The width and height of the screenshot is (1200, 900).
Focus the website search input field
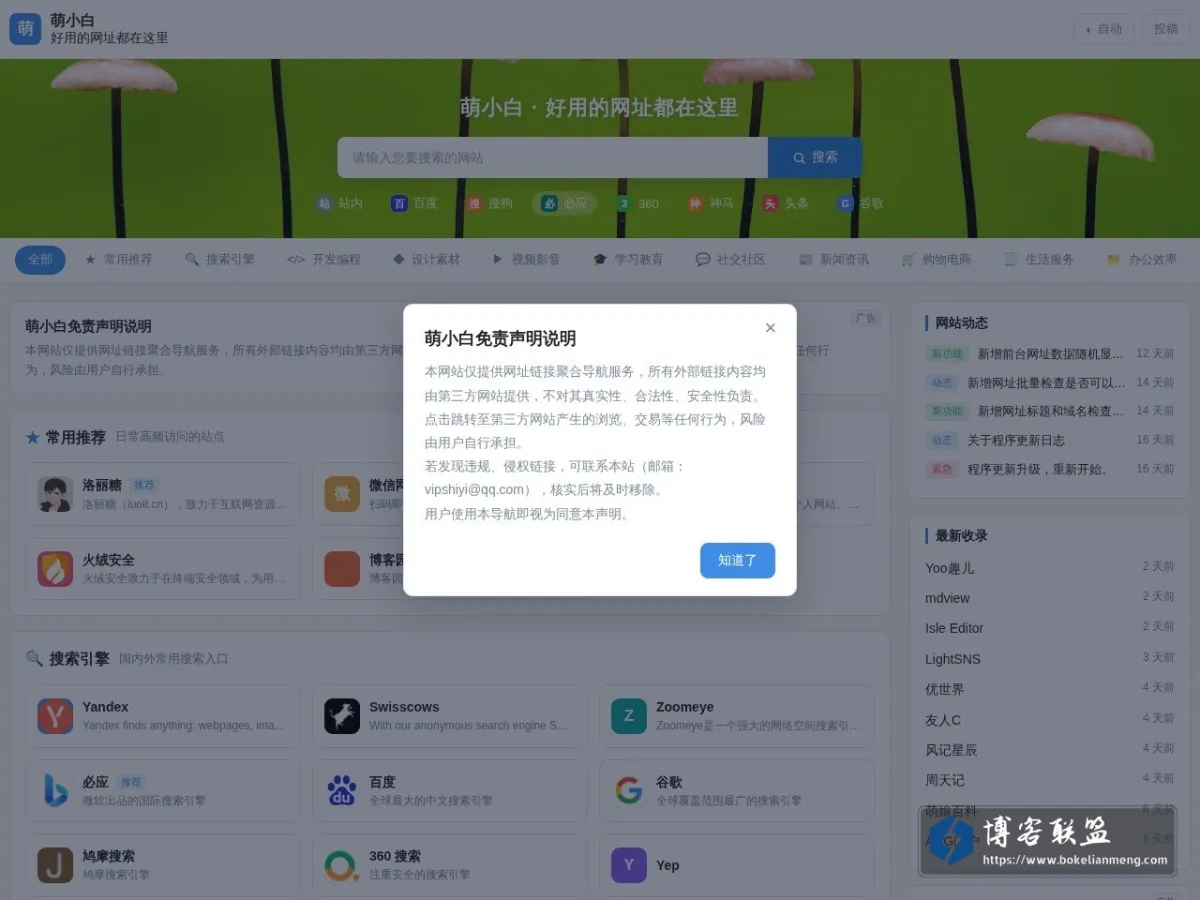[553, 157]
